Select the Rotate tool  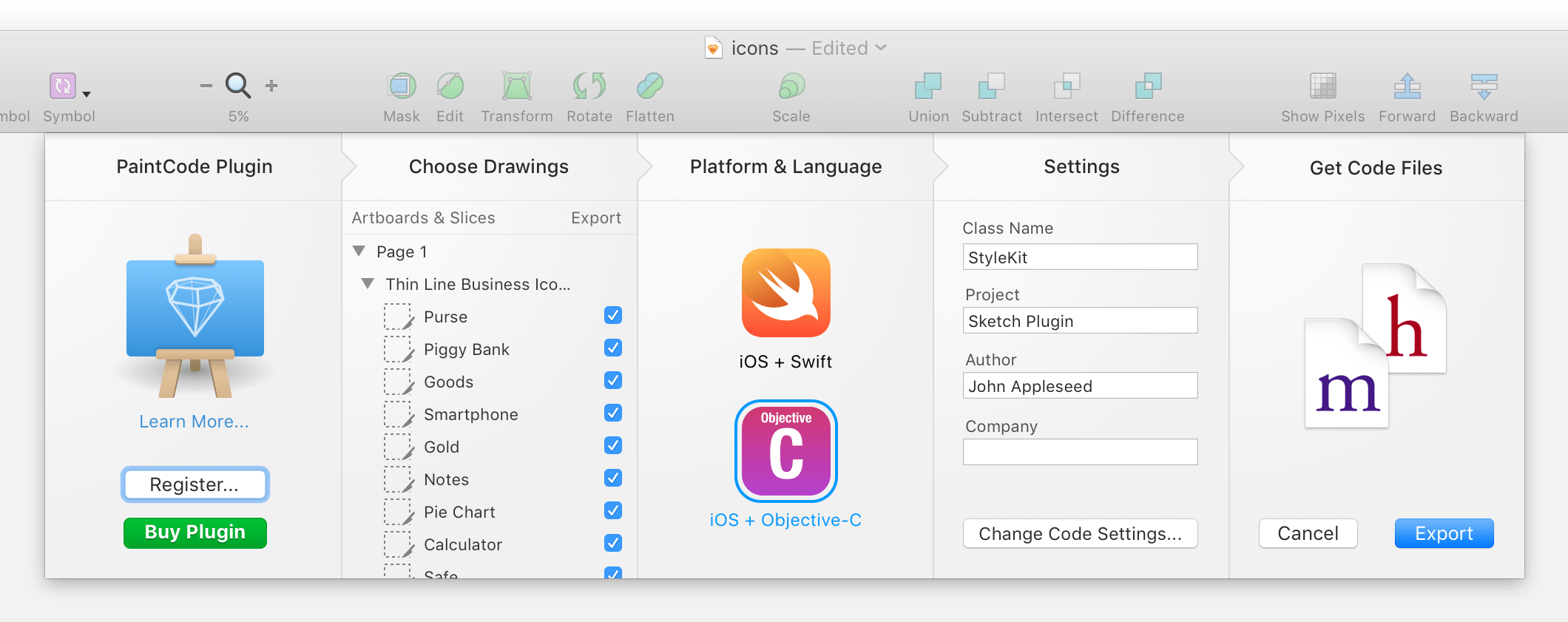pos(589,87)
